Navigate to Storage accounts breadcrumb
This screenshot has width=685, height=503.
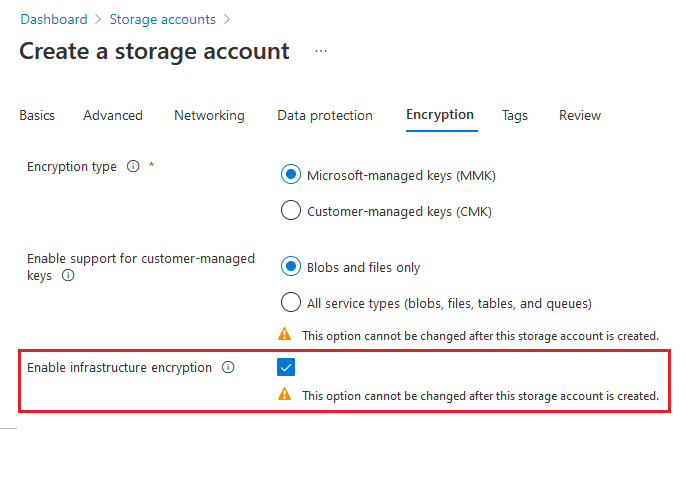(162, 19)
